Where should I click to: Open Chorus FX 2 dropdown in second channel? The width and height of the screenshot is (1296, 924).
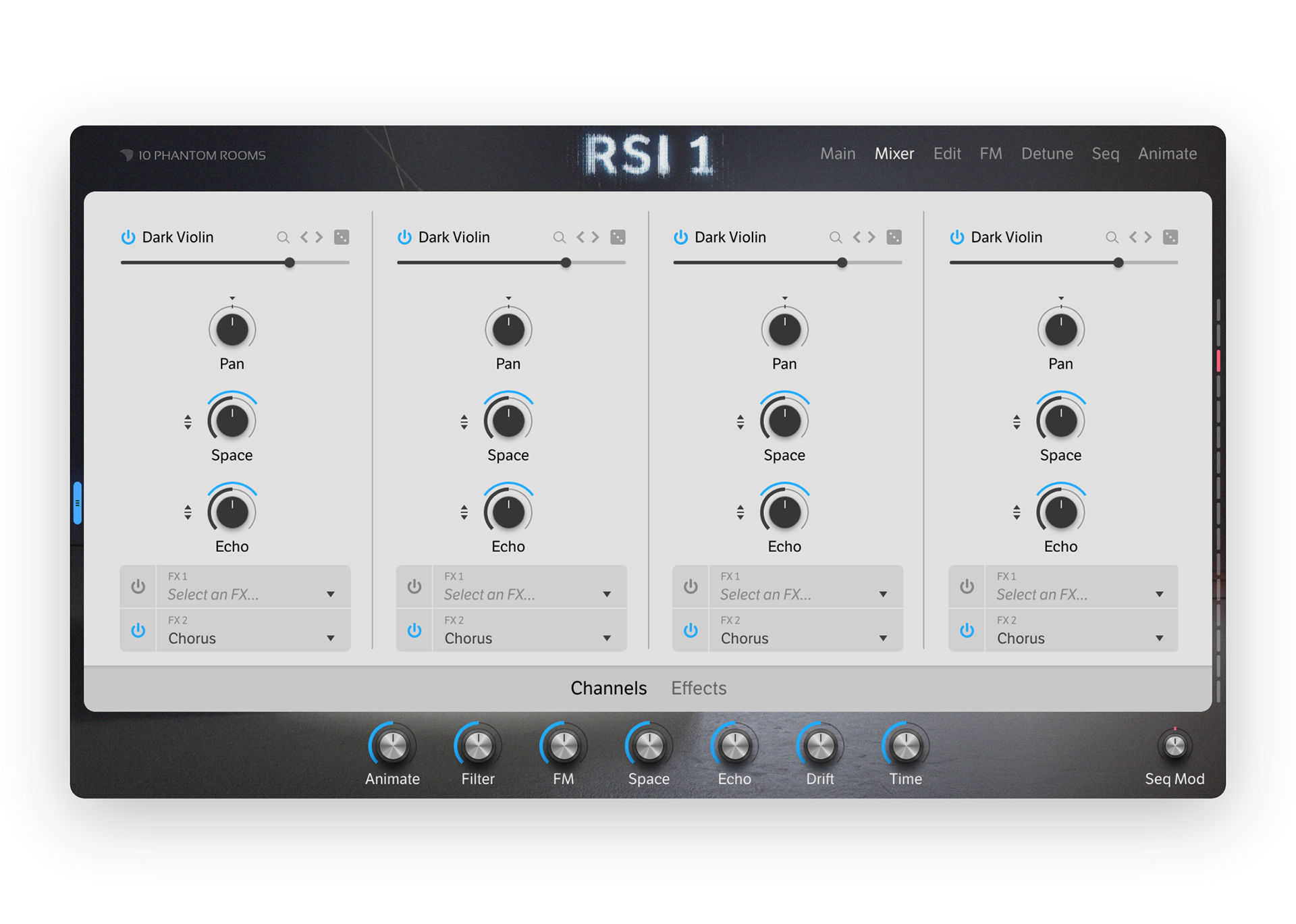pos(529,630)
